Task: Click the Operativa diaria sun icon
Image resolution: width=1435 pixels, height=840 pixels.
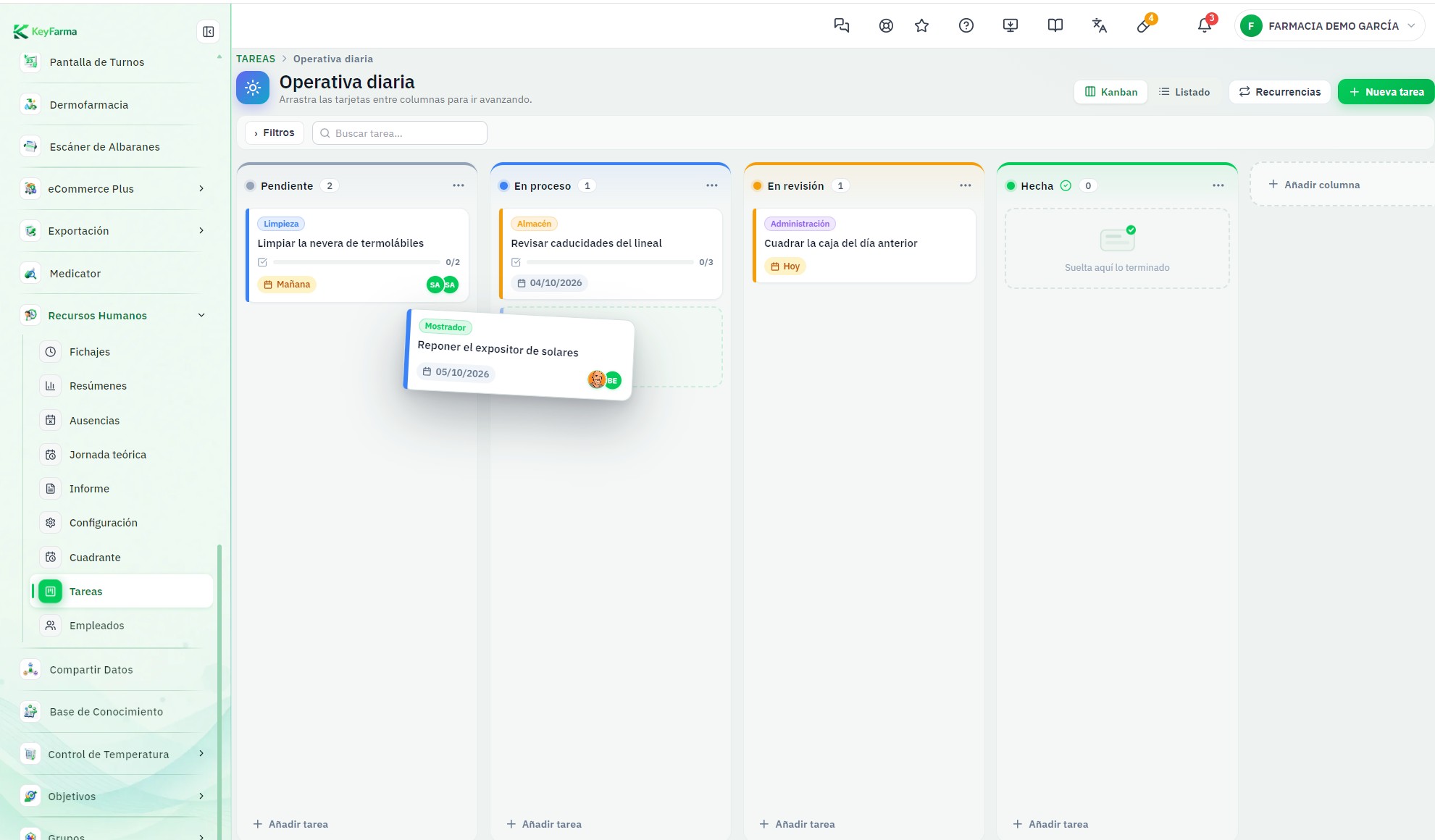Action: [x=253, y=88]
